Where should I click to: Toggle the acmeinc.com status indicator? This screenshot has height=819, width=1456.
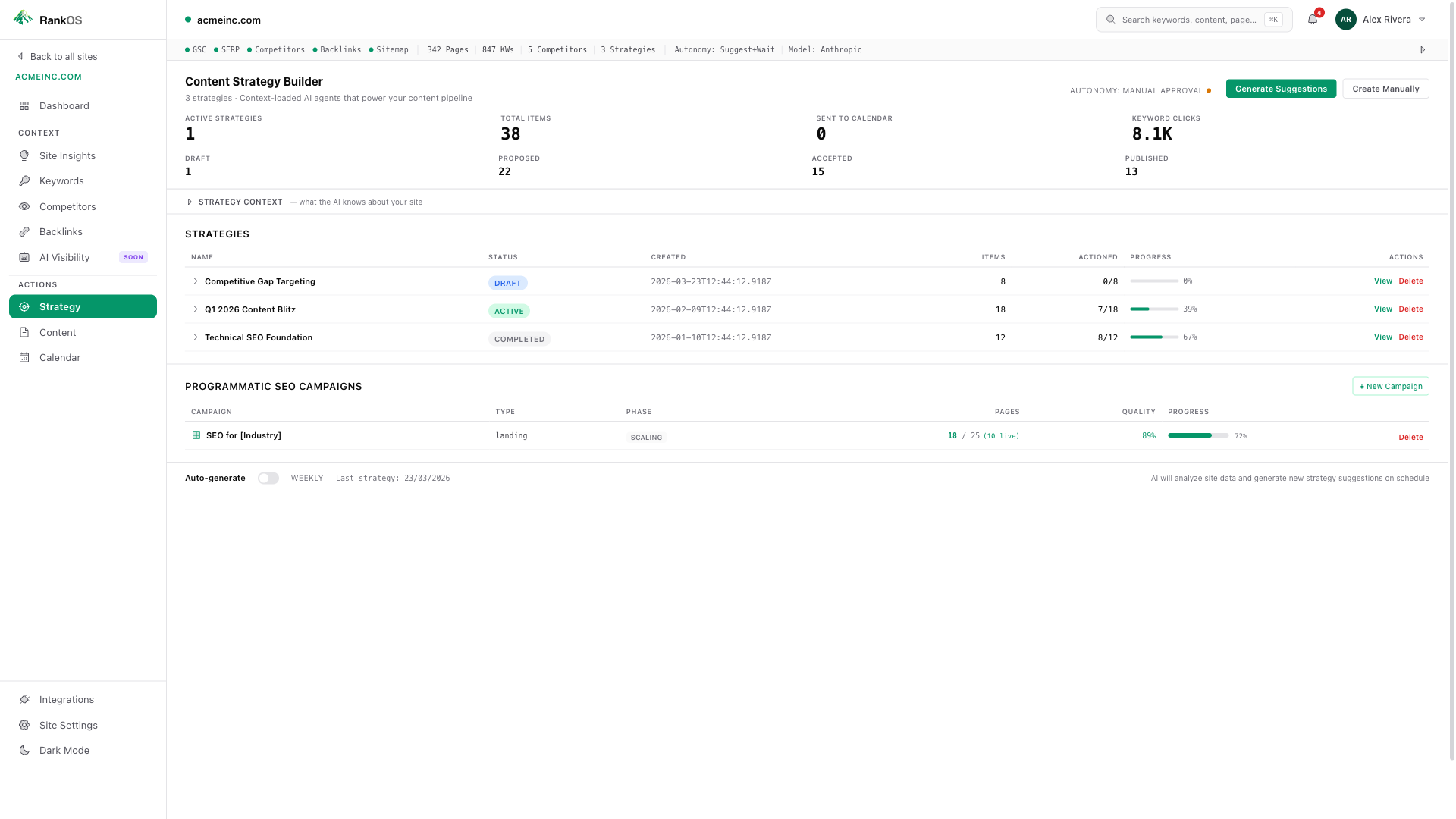point(187,20)
